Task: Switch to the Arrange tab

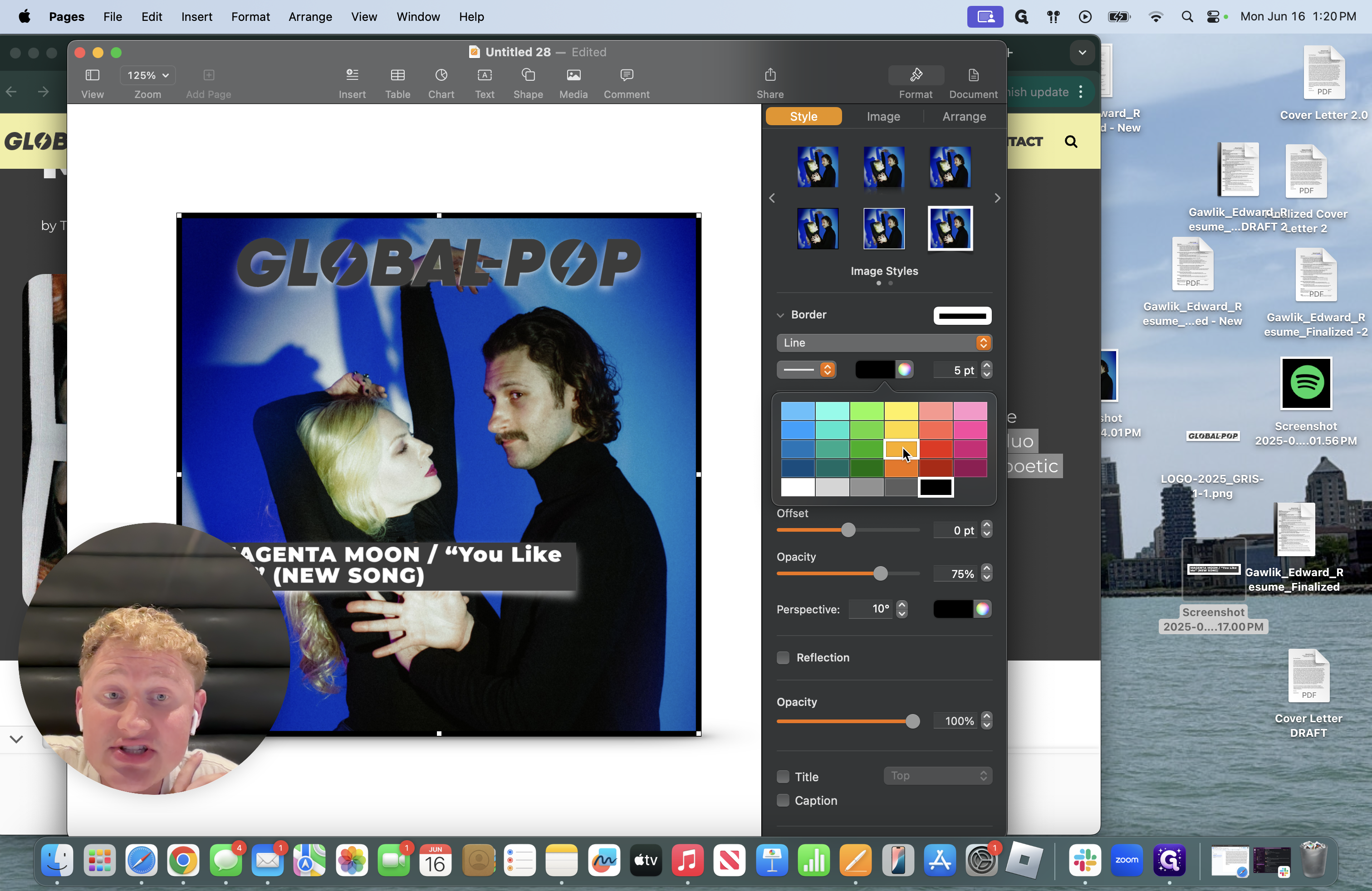Action: (x=964, y=117)
